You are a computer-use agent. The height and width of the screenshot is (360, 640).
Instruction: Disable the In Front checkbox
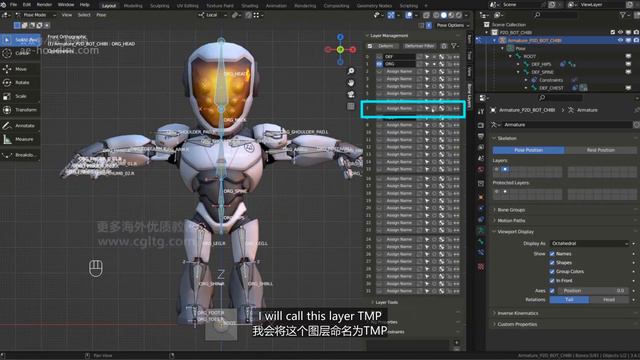pyautogui.click(x=552, y=281)
